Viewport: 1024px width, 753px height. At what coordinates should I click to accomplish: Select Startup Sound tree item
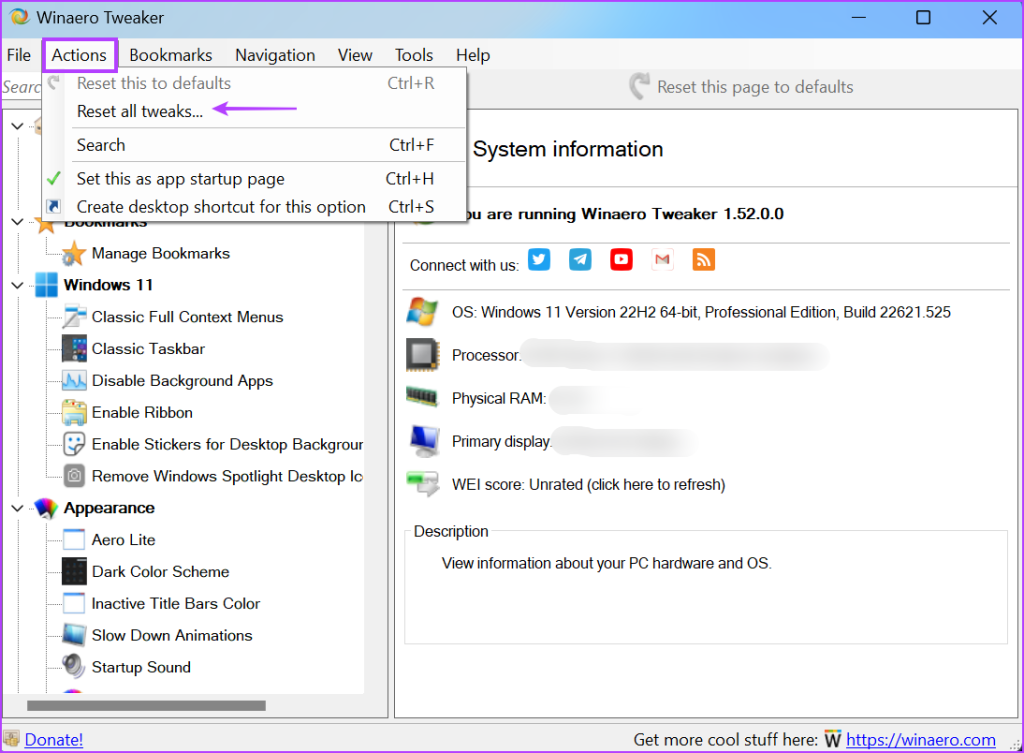click(141, 667)
